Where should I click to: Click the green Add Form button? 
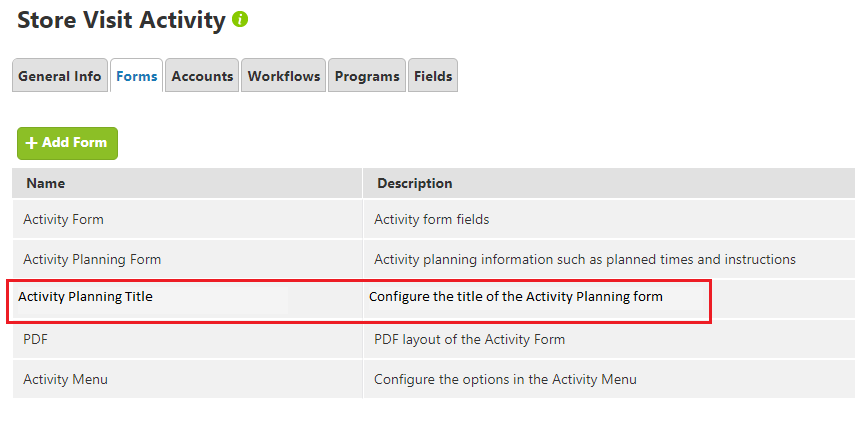tap(68, 143)
